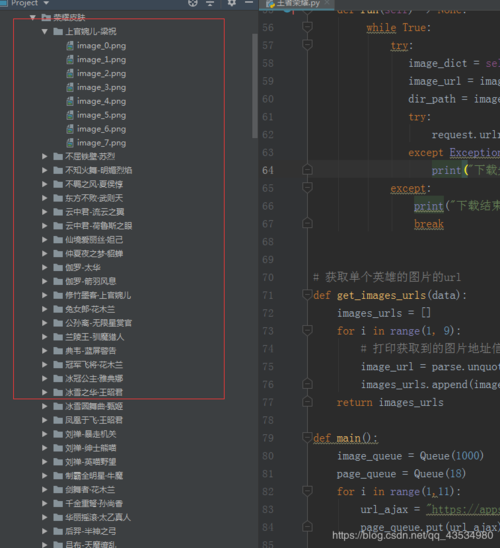Image resolution: width=500 pixels, height=548 pixels.
Task: Select the 王者荣耀.py editor tab
Action: 298,3
